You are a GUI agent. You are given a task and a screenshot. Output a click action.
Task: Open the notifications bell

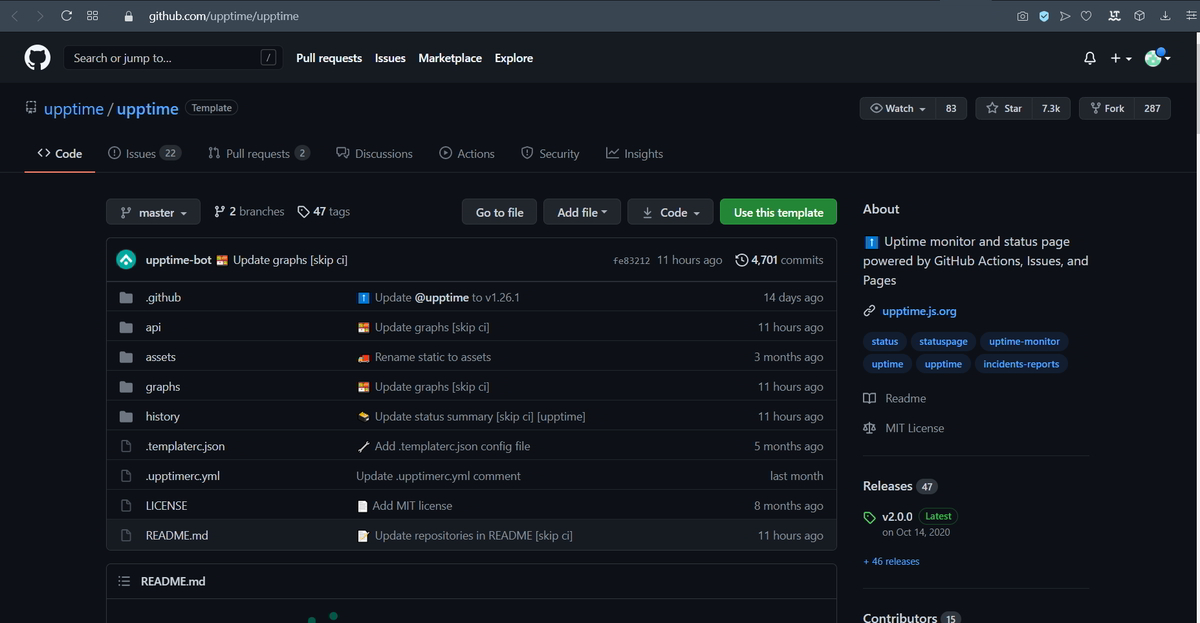(x=1089, y=57)
